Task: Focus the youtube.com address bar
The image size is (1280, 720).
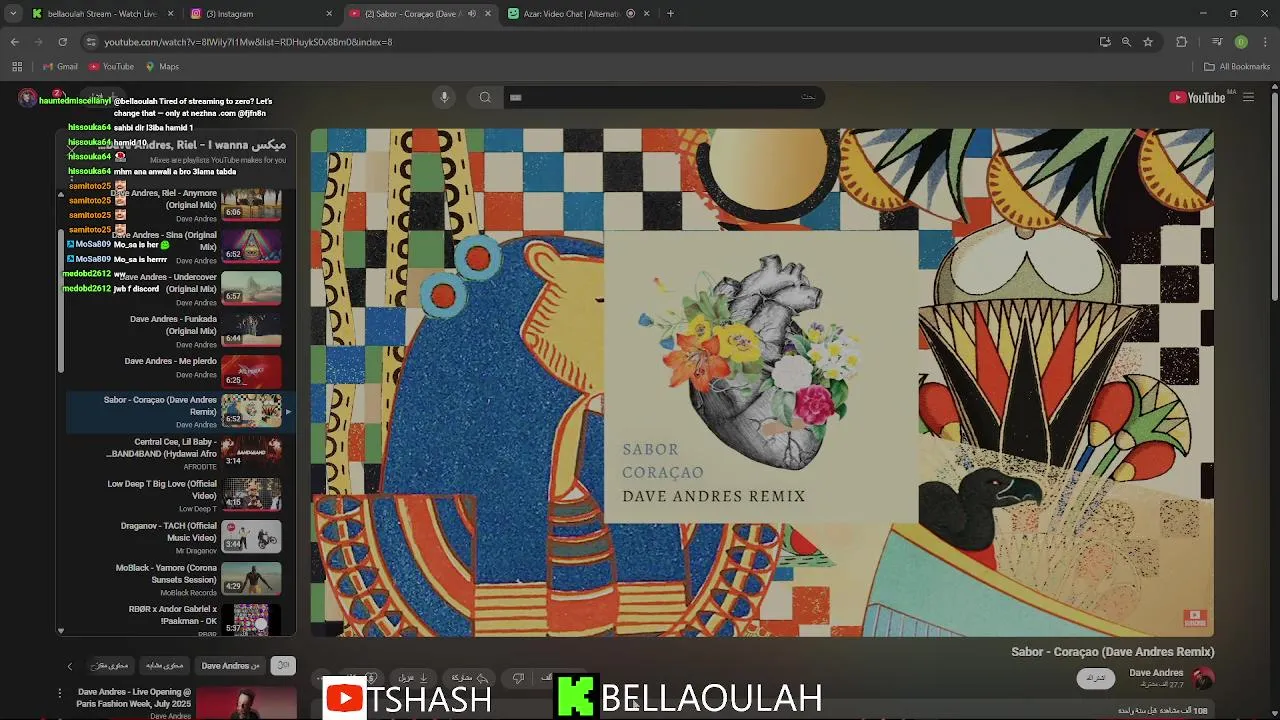Action: [590, 42]
